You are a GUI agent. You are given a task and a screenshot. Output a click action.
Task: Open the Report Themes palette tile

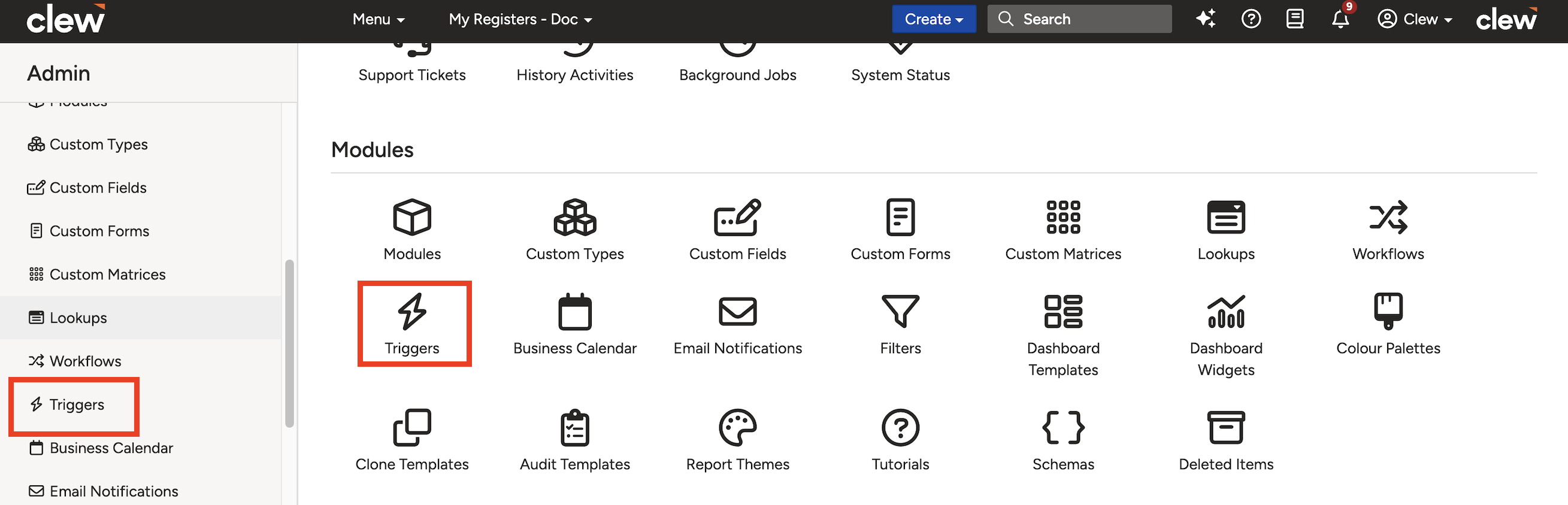[737, 428]
